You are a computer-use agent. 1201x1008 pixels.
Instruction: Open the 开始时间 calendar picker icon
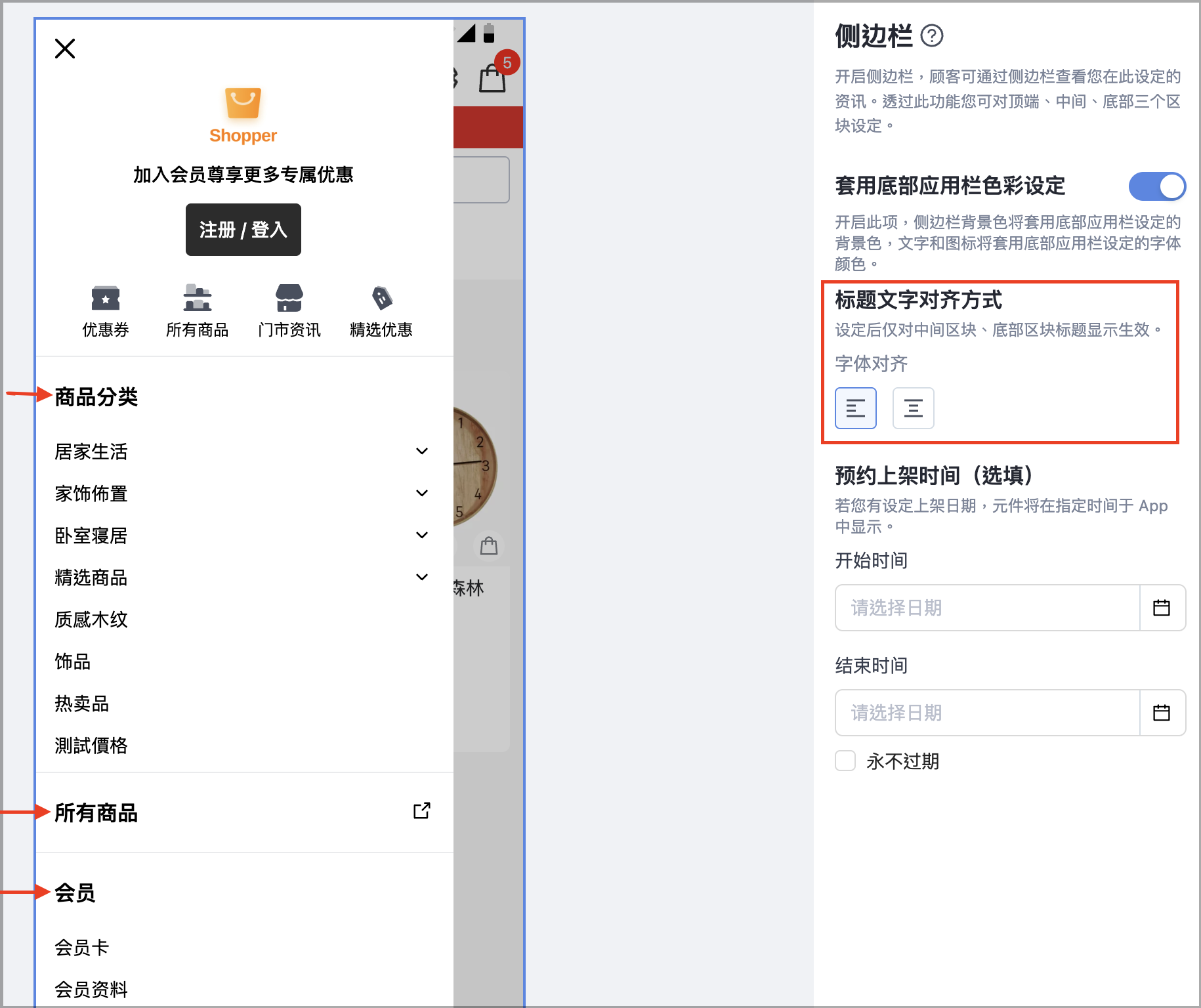[x=1162, y=608]
